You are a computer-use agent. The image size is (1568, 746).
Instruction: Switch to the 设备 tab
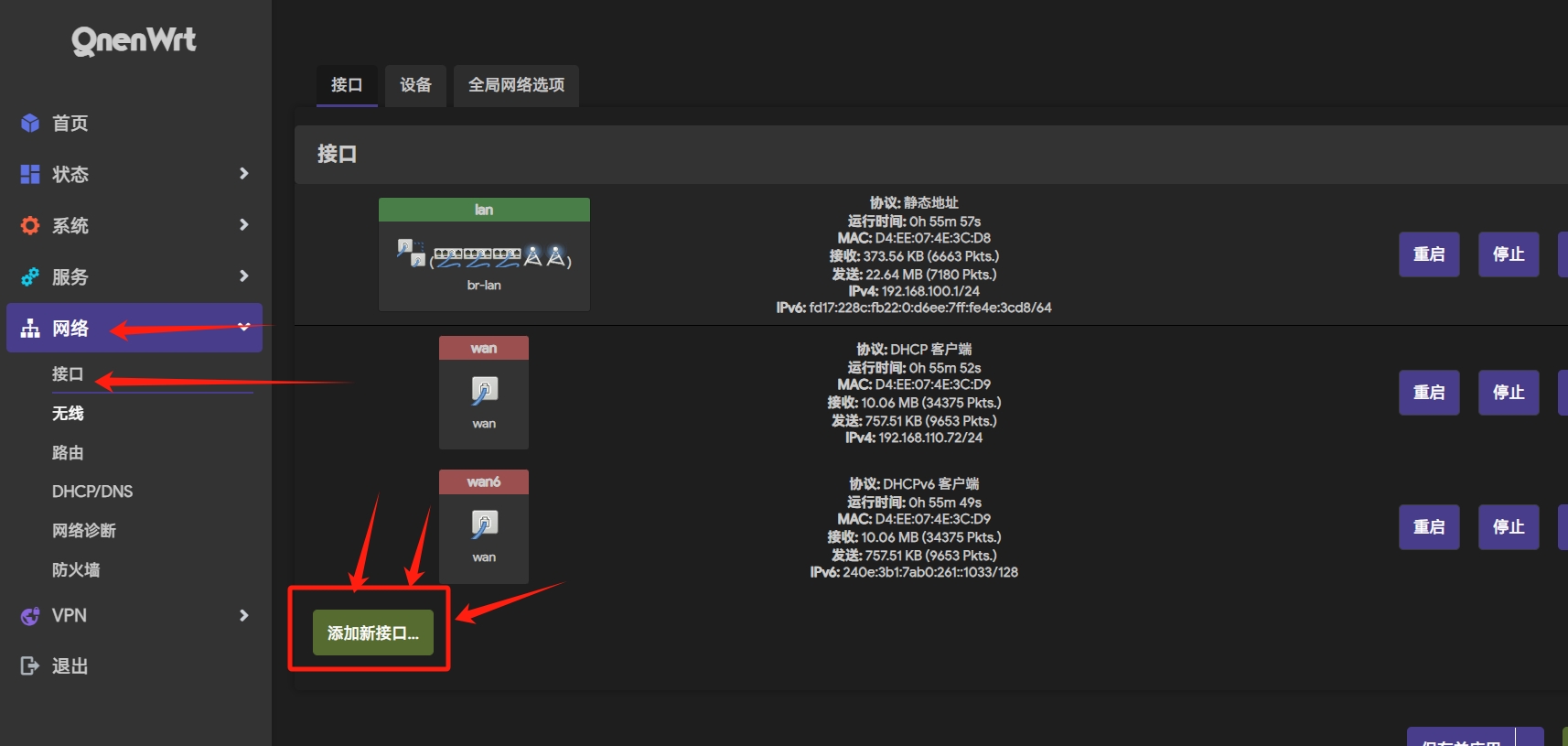415,85
